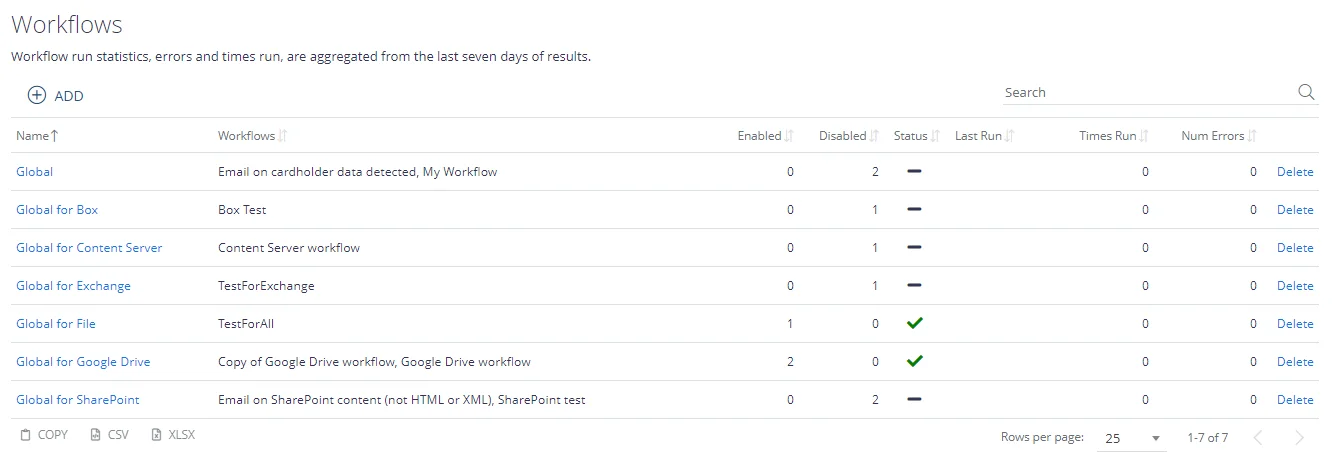Sort by Enabled column arrows
The height and width of the screenshot is (471, 1332).
[789, 136]
